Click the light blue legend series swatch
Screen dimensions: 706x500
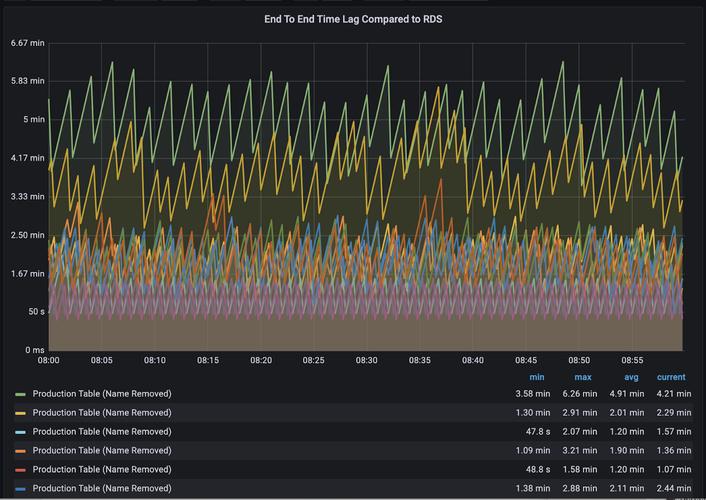(21, 432)
